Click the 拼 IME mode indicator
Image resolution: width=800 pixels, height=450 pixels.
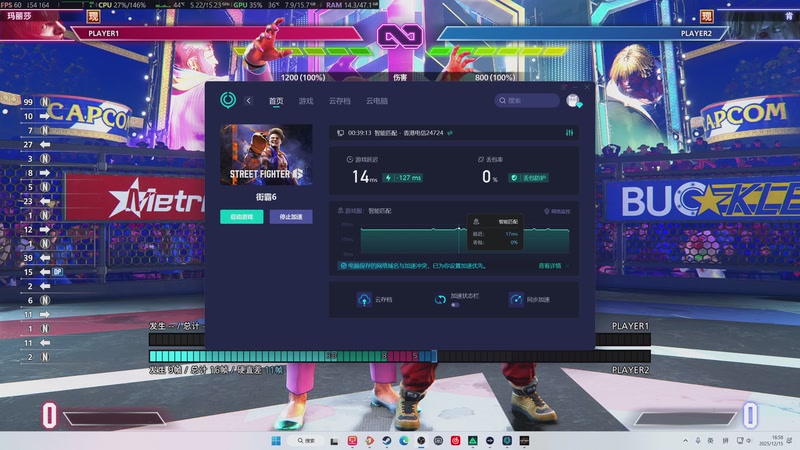click(725, 440)
